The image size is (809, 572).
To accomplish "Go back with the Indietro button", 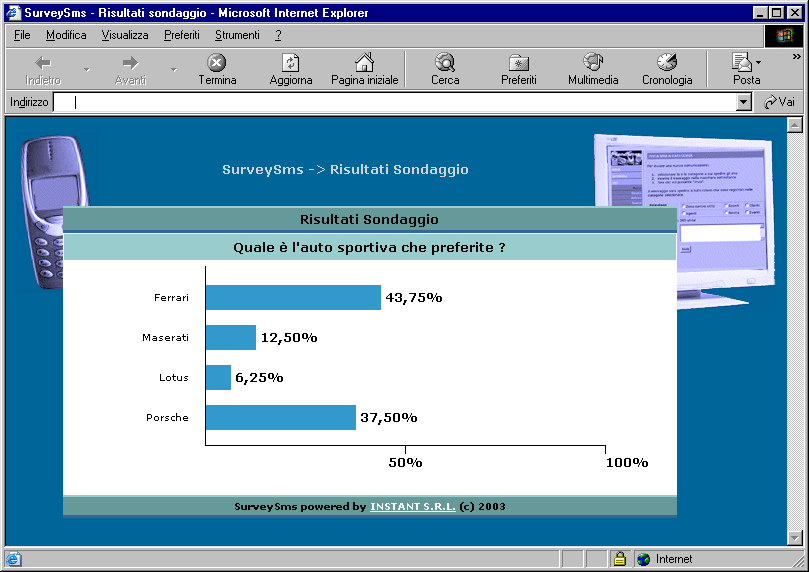I will (x=43, y=70).
